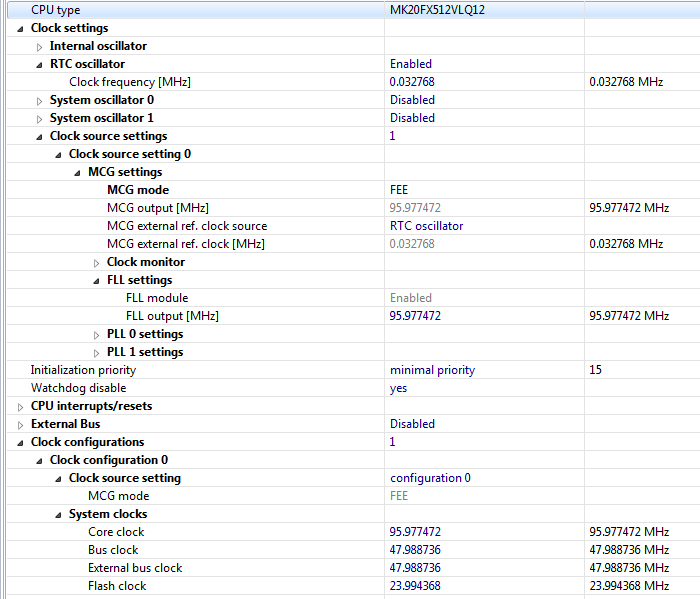Collapse the Clock source settings node
Screen dimensions: 700x599
39,137
